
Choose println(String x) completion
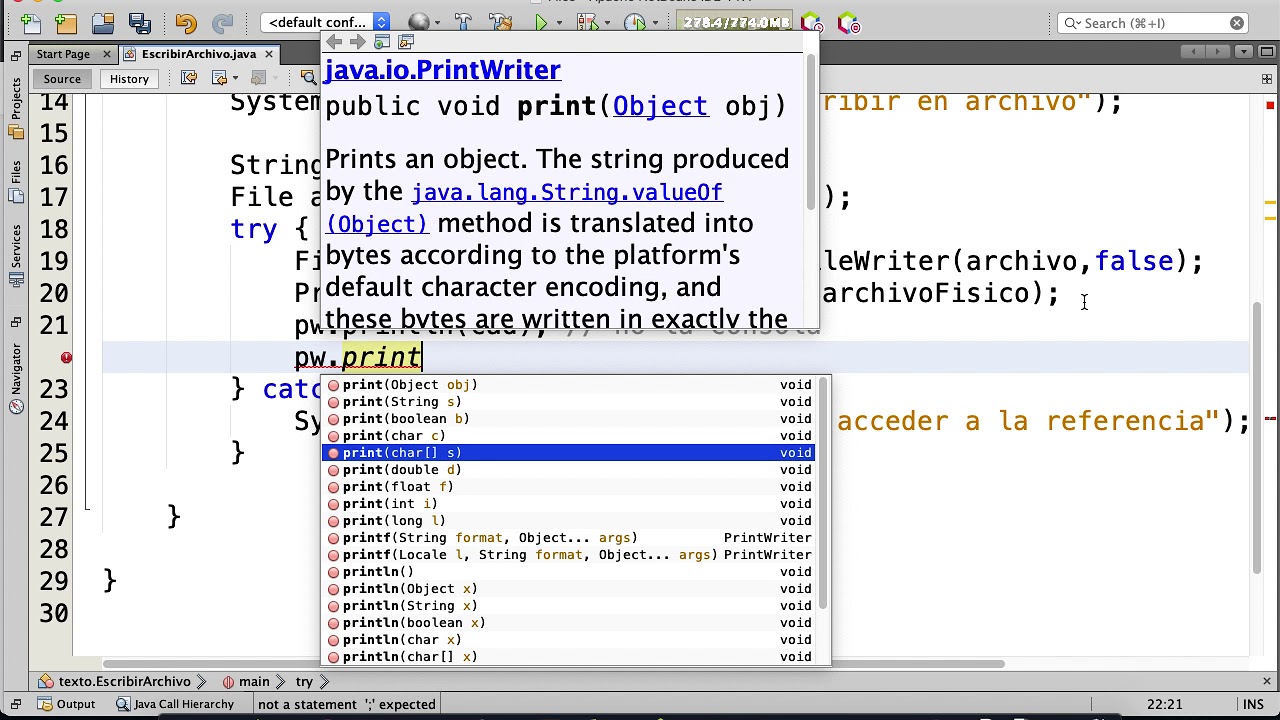[x=568, y=606]
